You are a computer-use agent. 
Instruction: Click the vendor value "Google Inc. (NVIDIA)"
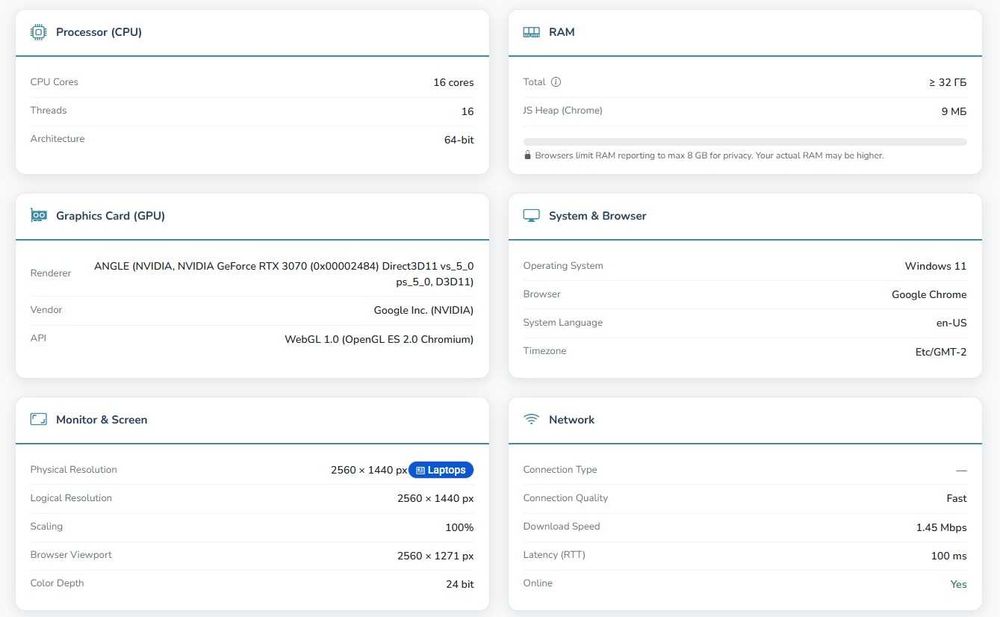(423, 310)
